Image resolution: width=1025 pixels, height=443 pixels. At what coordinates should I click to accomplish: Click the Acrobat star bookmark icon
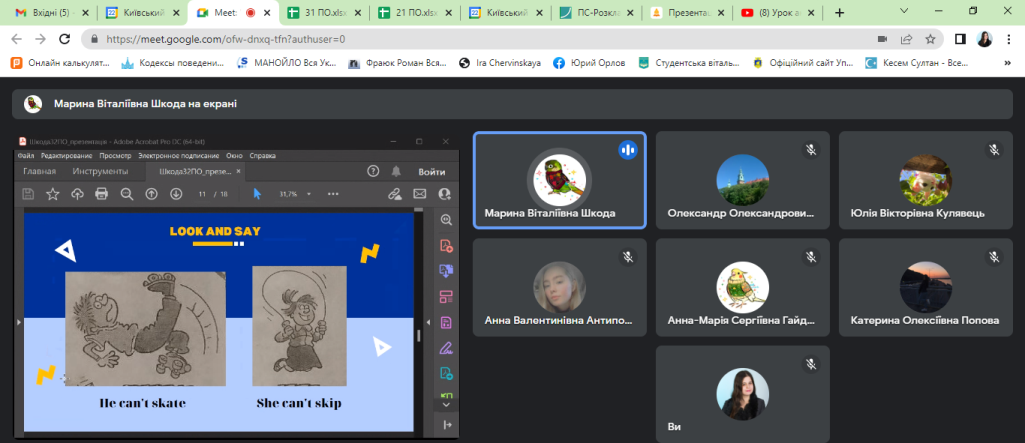53,193
